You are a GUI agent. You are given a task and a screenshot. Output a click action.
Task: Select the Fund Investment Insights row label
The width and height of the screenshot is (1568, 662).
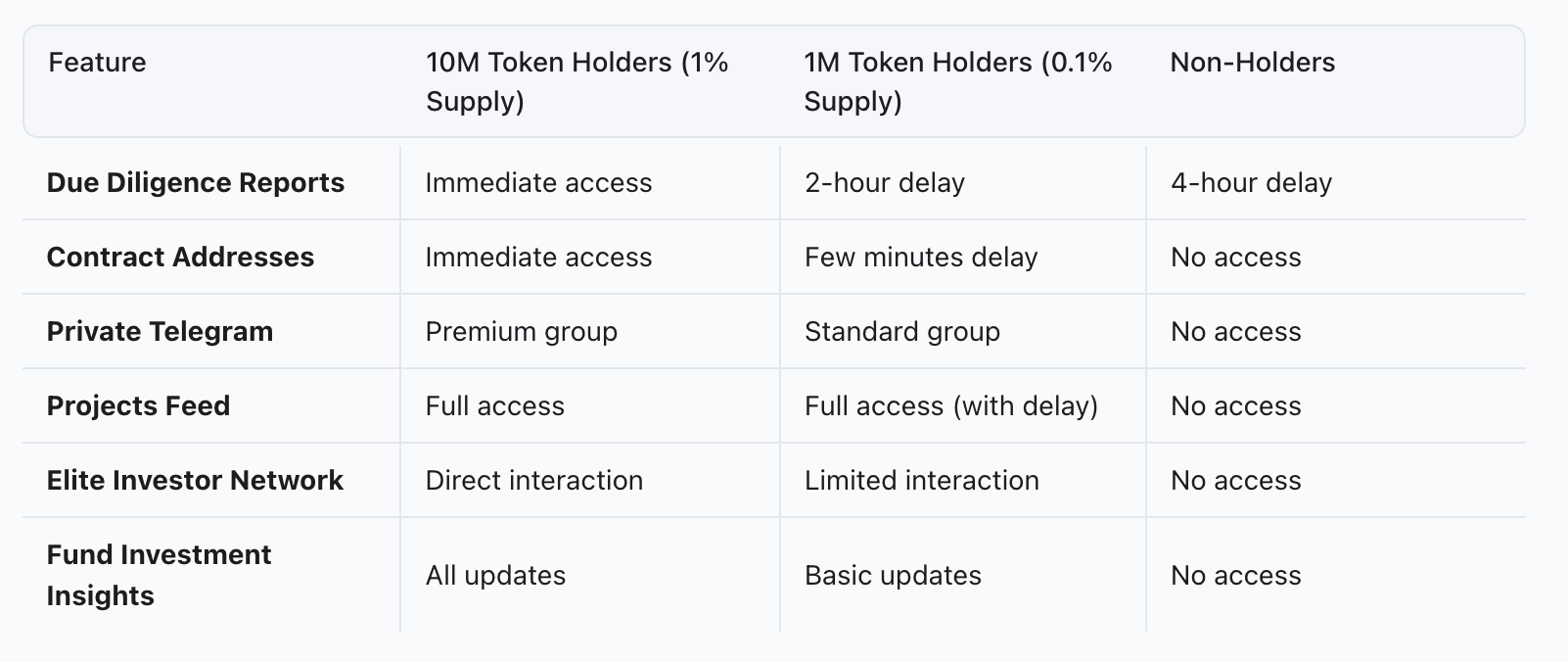(x=159, y=575)
